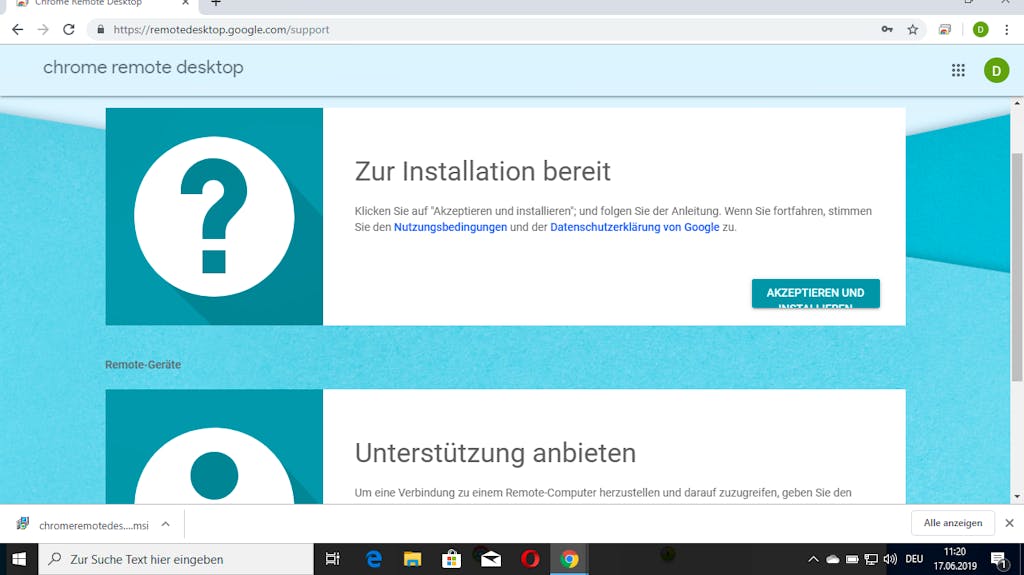
Task: Reload the Chrome Remote Desktop page
Action: click(x=69, y=29)
